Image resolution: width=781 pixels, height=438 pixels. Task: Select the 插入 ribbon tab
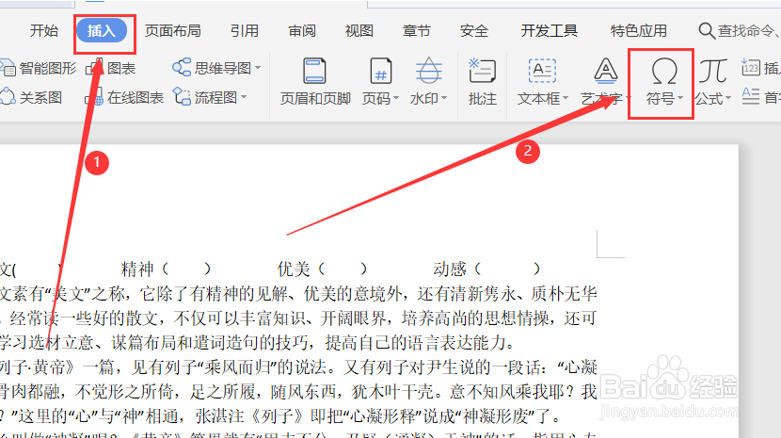click(102, 31)
